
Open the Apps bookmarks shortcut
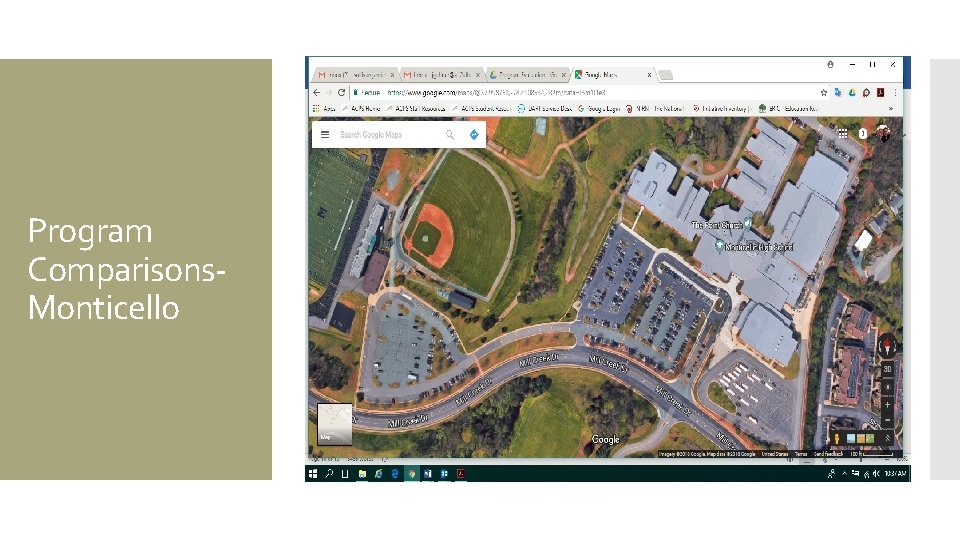click(x=324, y=108)
